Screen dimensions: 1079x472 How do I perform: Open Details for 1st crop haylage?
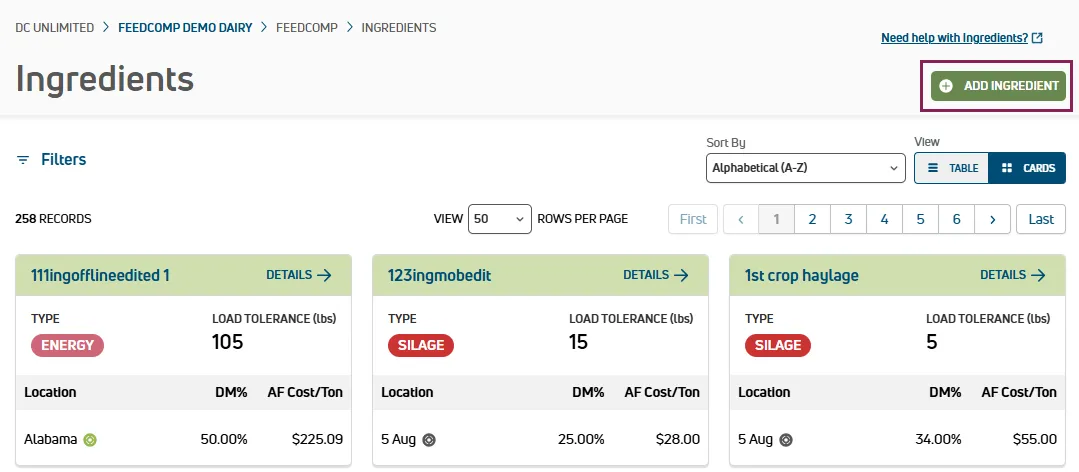pos(1013,275)
